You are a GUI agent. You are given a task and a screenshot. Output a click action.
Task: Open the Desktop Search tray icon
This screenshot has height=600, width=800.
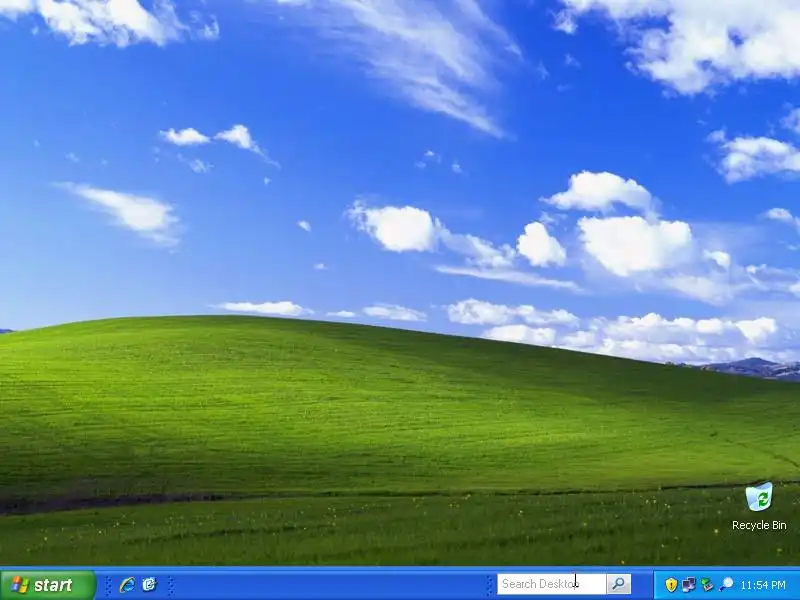coord(726,584)
